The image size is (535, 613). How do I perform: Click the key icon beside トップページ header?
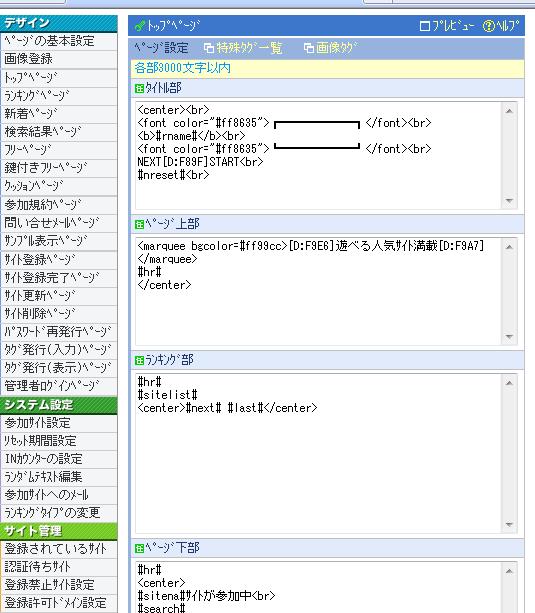click(140, 26)
